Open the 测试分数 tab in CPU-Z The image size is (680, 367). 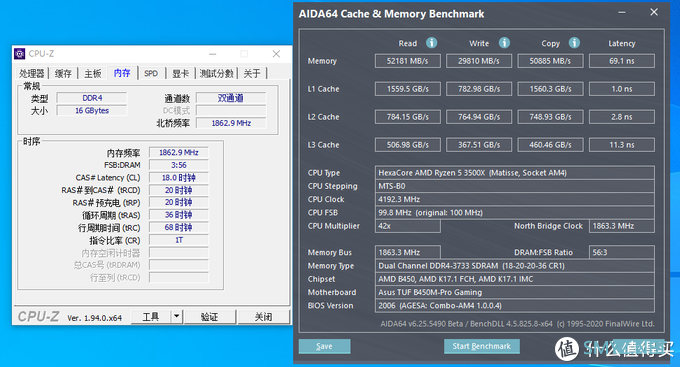coord(216,73)
